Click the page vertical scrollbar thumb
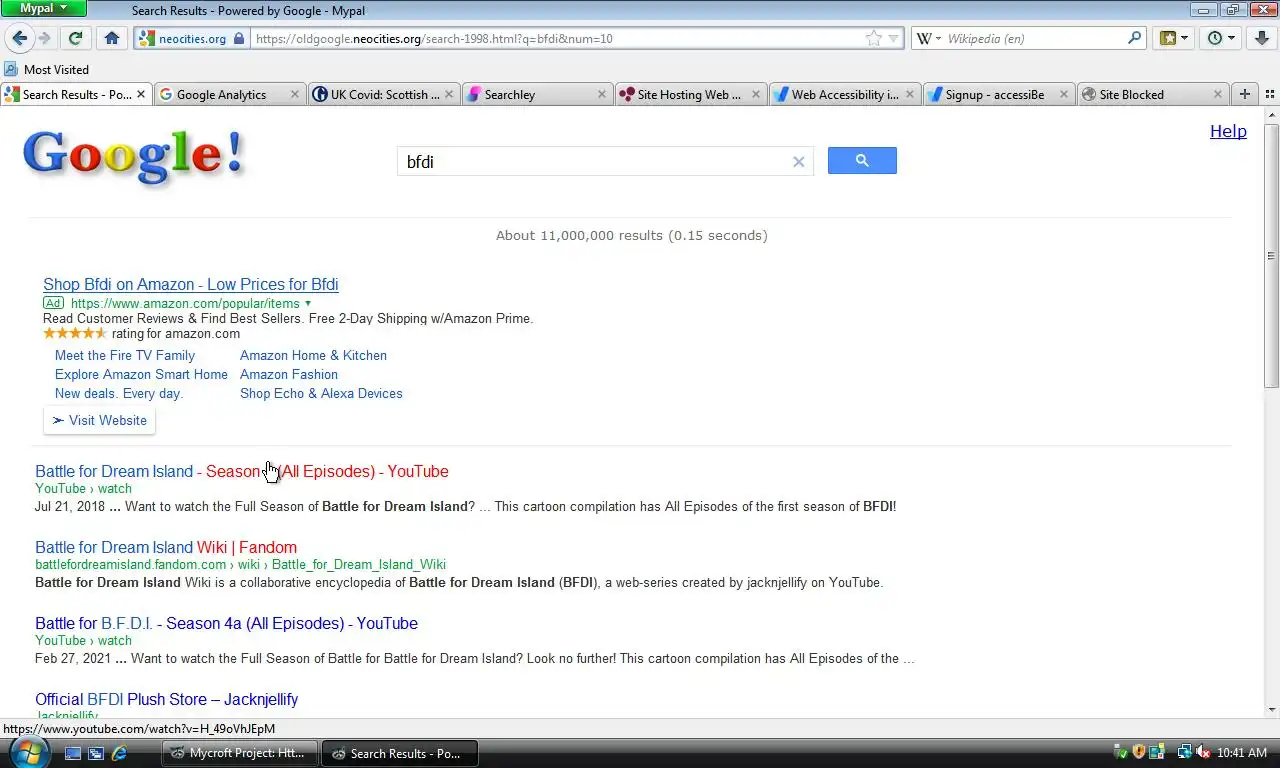This screenshot has width=1280, height=768. tap(1271, 255)
